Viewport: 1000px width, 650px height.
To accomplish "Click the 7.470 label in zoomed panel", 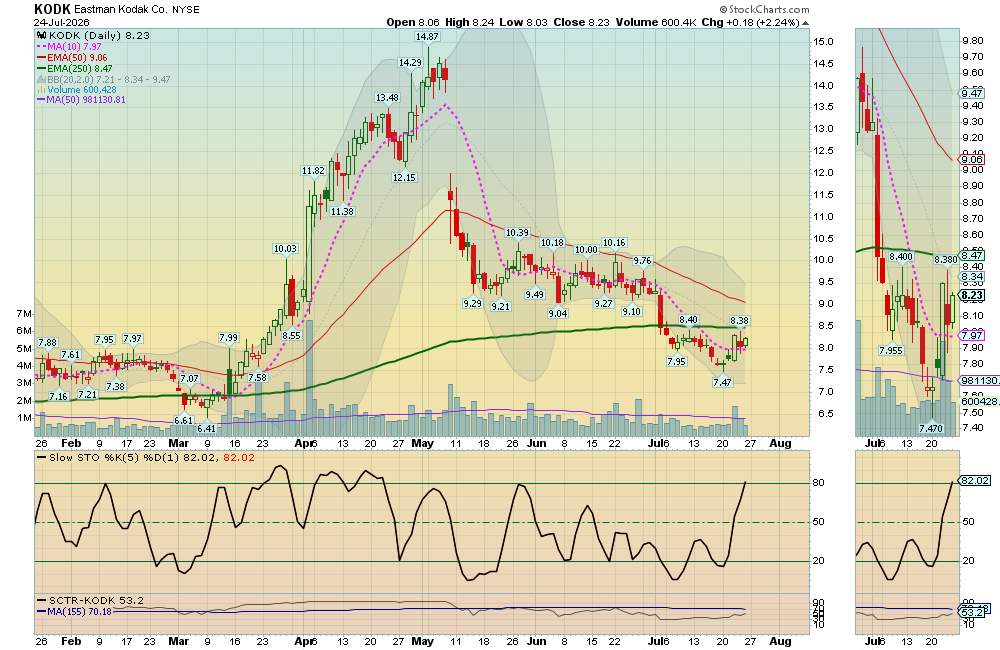I will 931,429.
